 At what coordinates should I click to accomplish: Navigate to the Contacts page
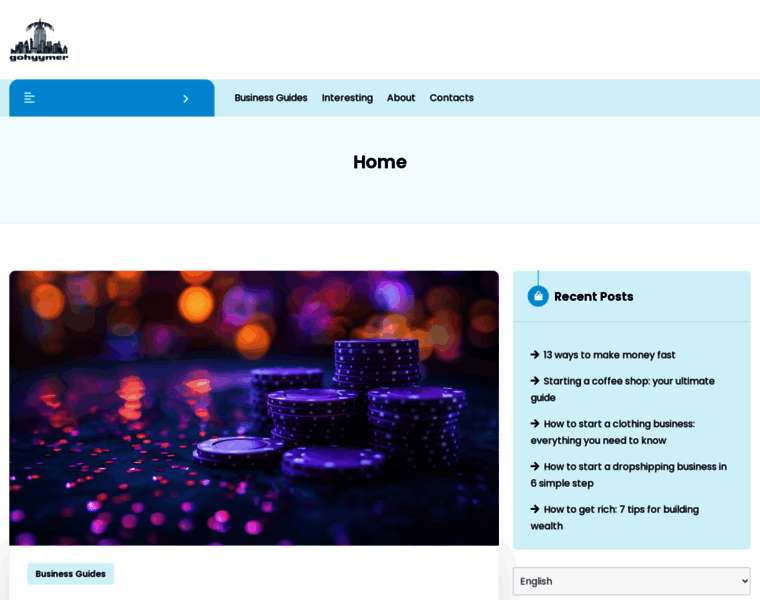[x=451, y=98]
